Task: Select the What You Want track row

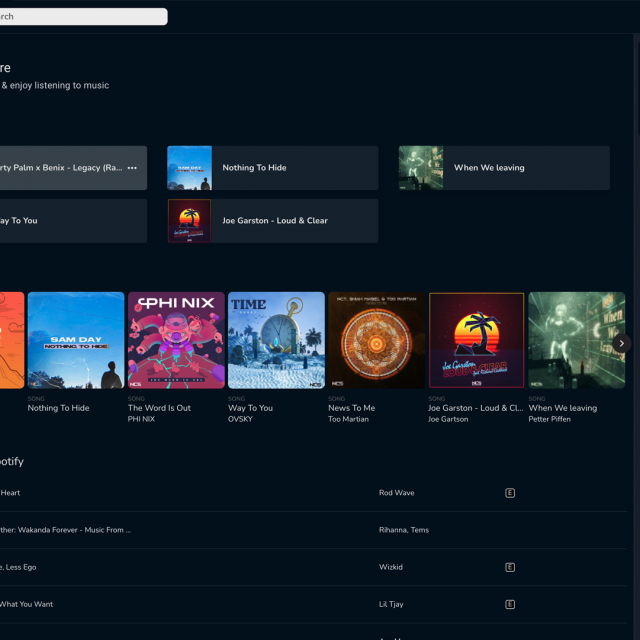Action: pos(313,604)
